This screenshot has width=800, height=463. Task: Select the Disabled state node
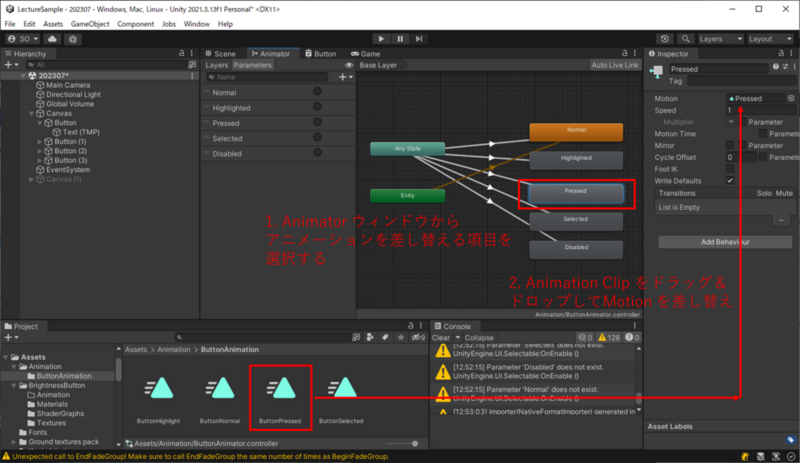(576, 249)
